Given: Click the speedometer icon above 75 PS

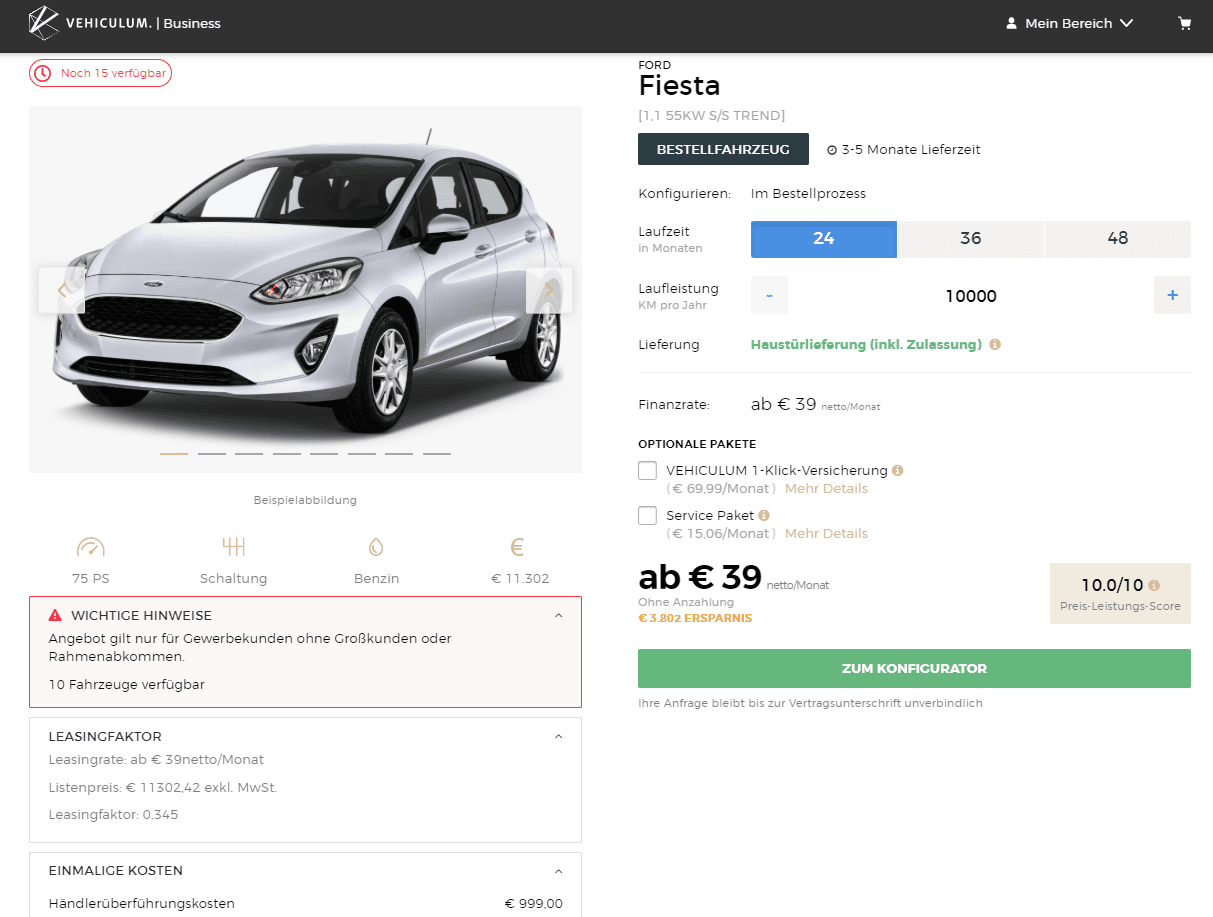Looking at the screenshot, I should pos(90,547).
